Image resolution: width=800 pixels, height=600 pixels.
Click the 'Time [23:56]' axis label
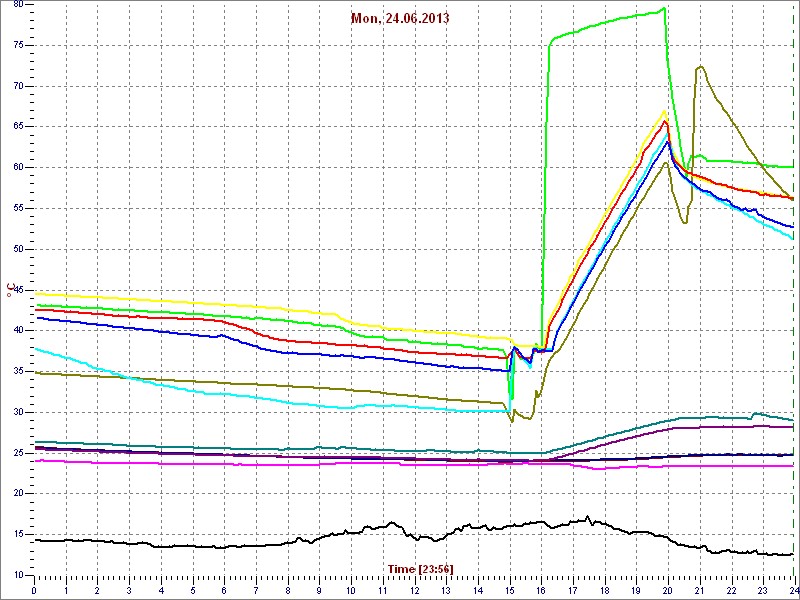click(x=420, y=568)
